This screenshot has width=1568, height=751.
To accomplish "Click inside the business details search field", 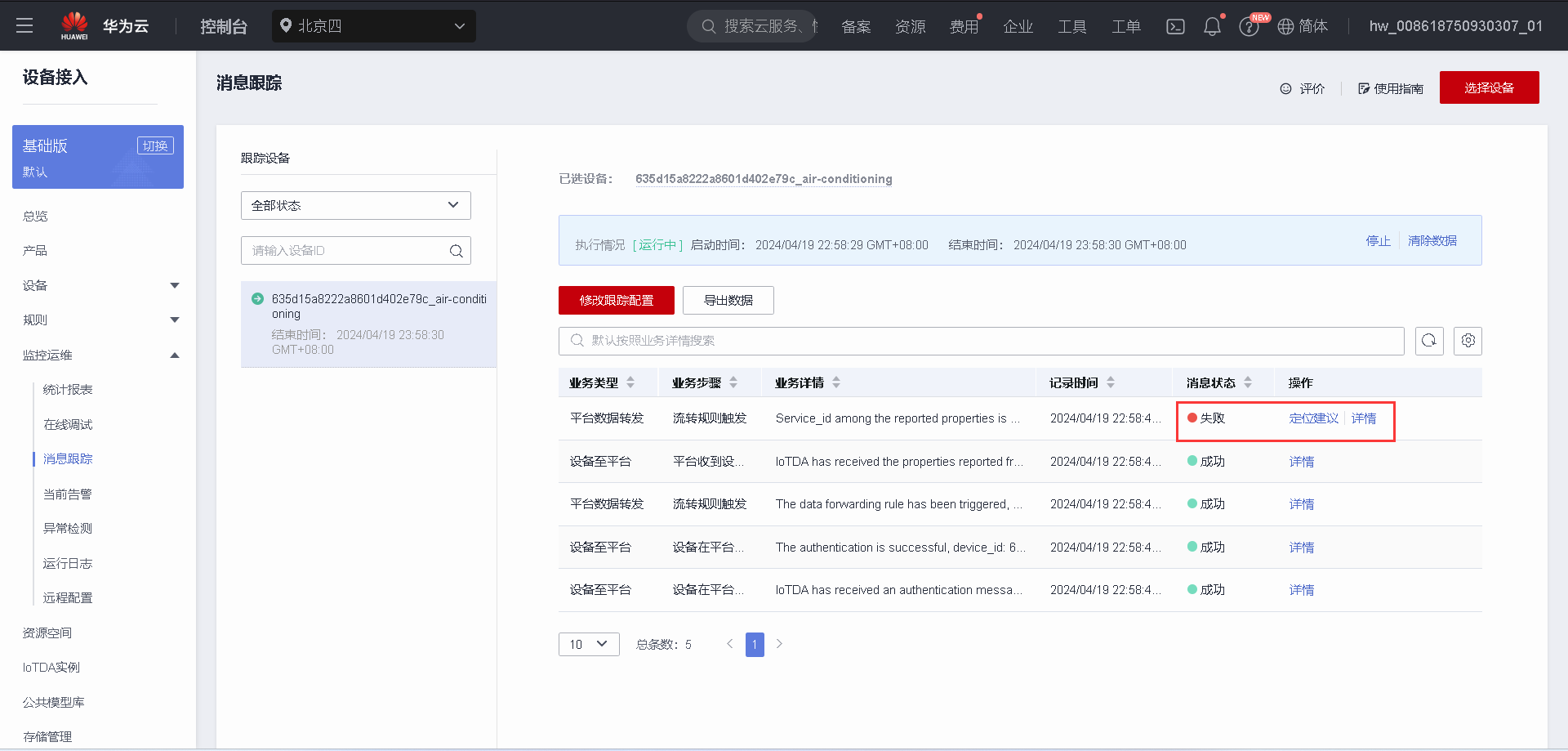I will pyautogui.click(x=898, y=341).
